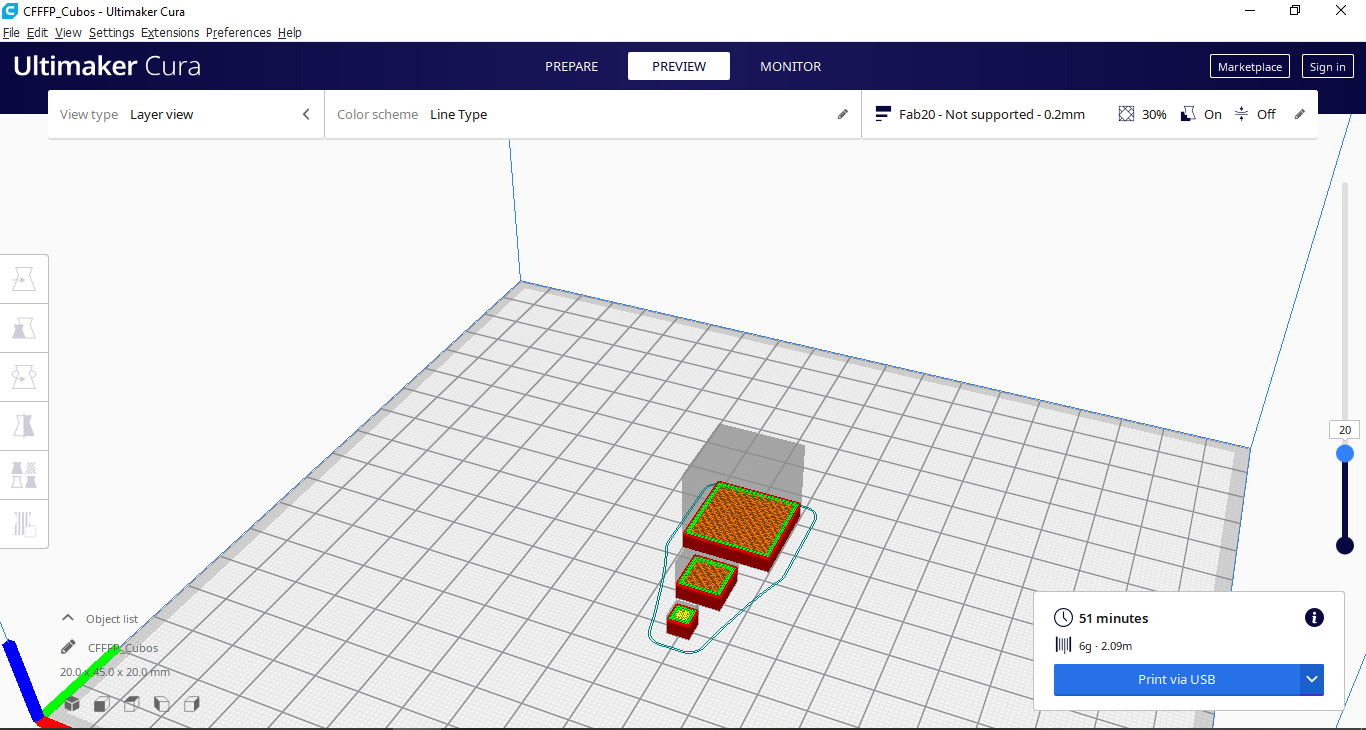Viewport: 1366px width, 730px height.
Task: Click the smallest cube on the build plate
Action: click(682, 619)
